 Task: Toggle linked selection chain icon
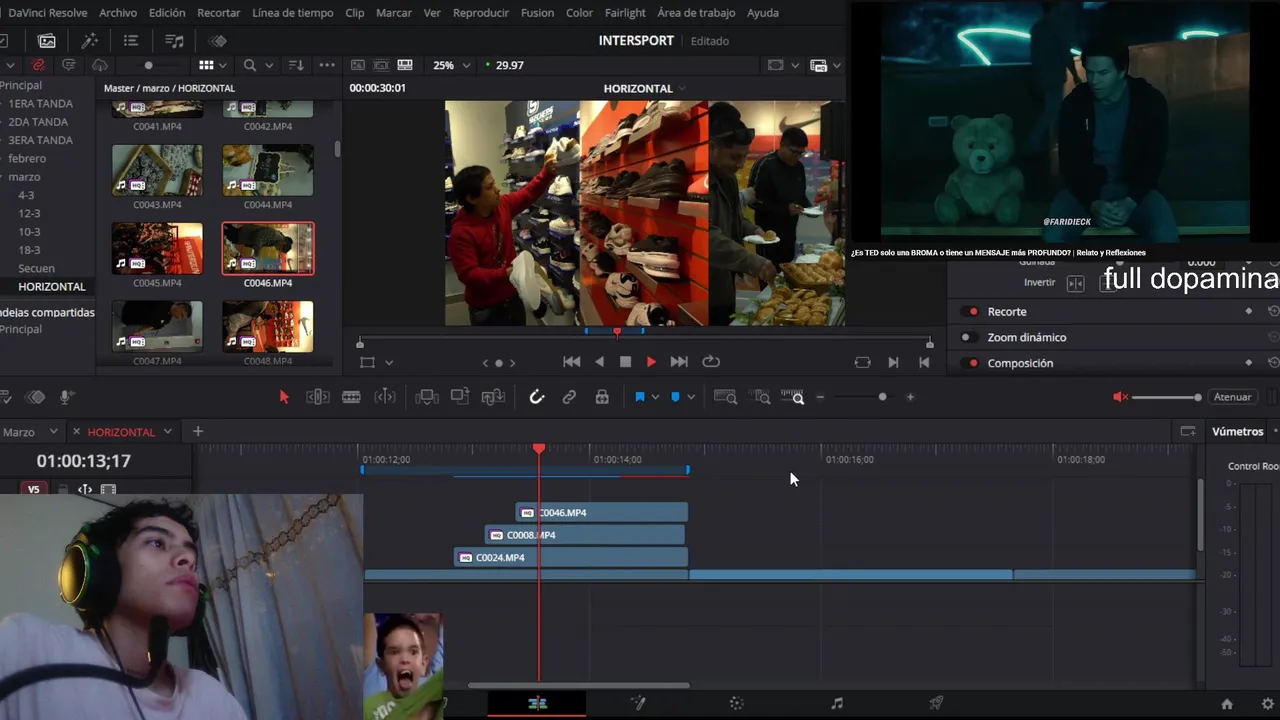pyautogui.click(x=569, y=397)
